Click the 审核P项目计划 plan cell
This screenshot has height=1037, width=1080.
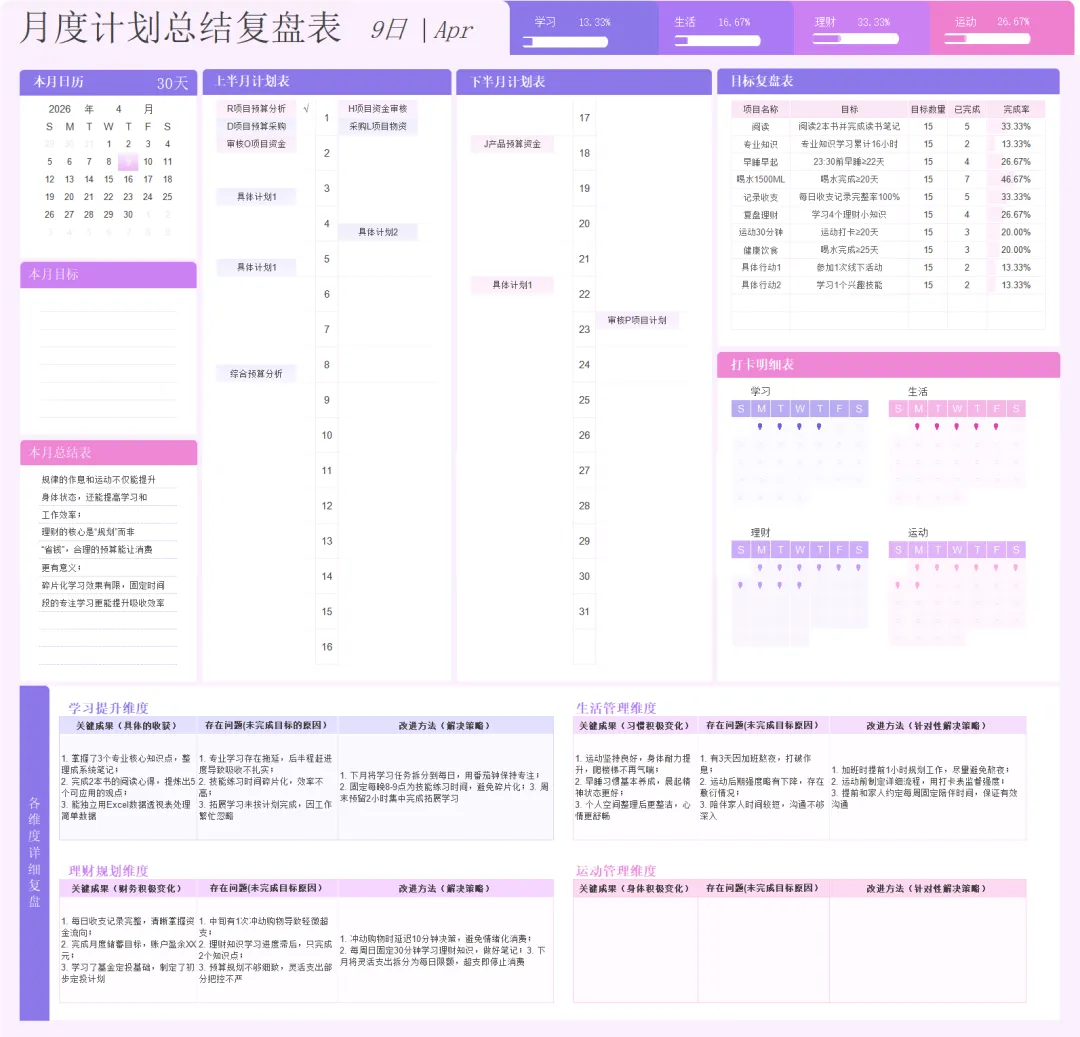point(636,320)
